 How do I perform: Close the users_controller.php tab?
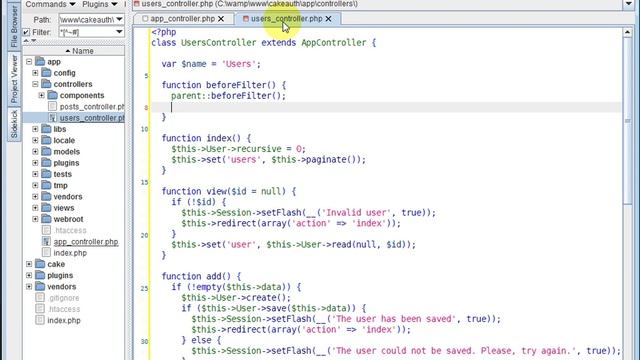328,19
